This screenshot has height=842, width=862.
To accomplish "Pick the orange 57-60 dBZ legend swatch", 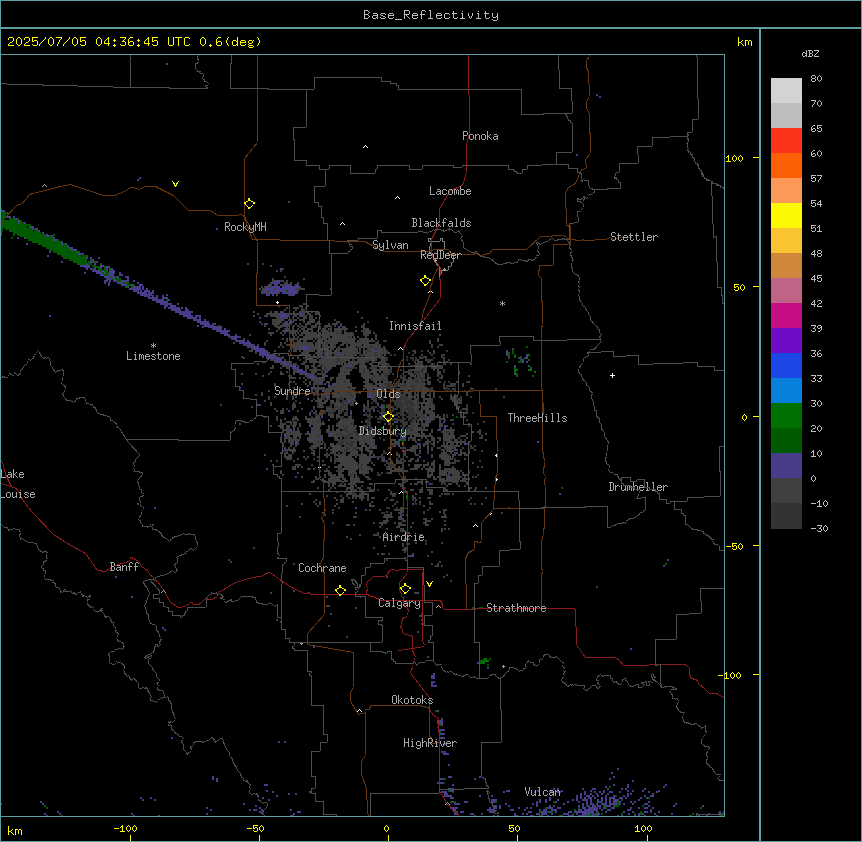I will 786,165.
